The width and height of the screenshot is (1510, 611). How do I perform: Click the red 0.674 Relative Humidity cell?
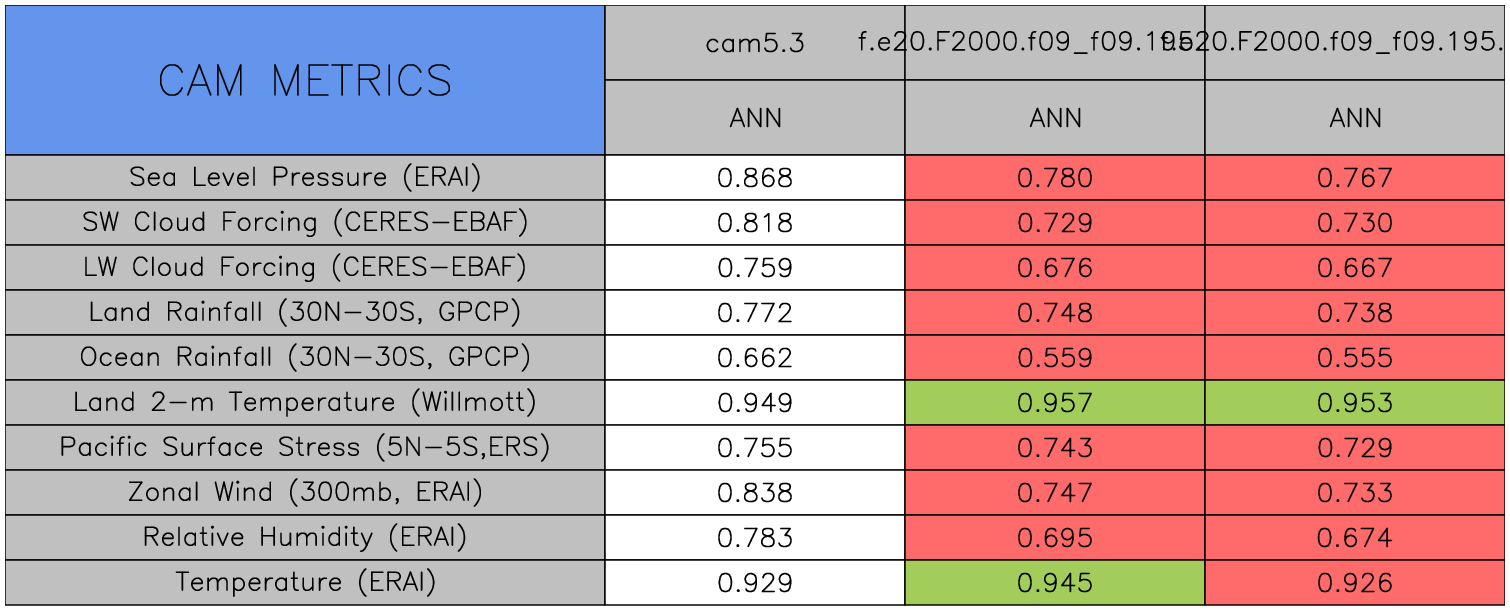coord(1355,538)
